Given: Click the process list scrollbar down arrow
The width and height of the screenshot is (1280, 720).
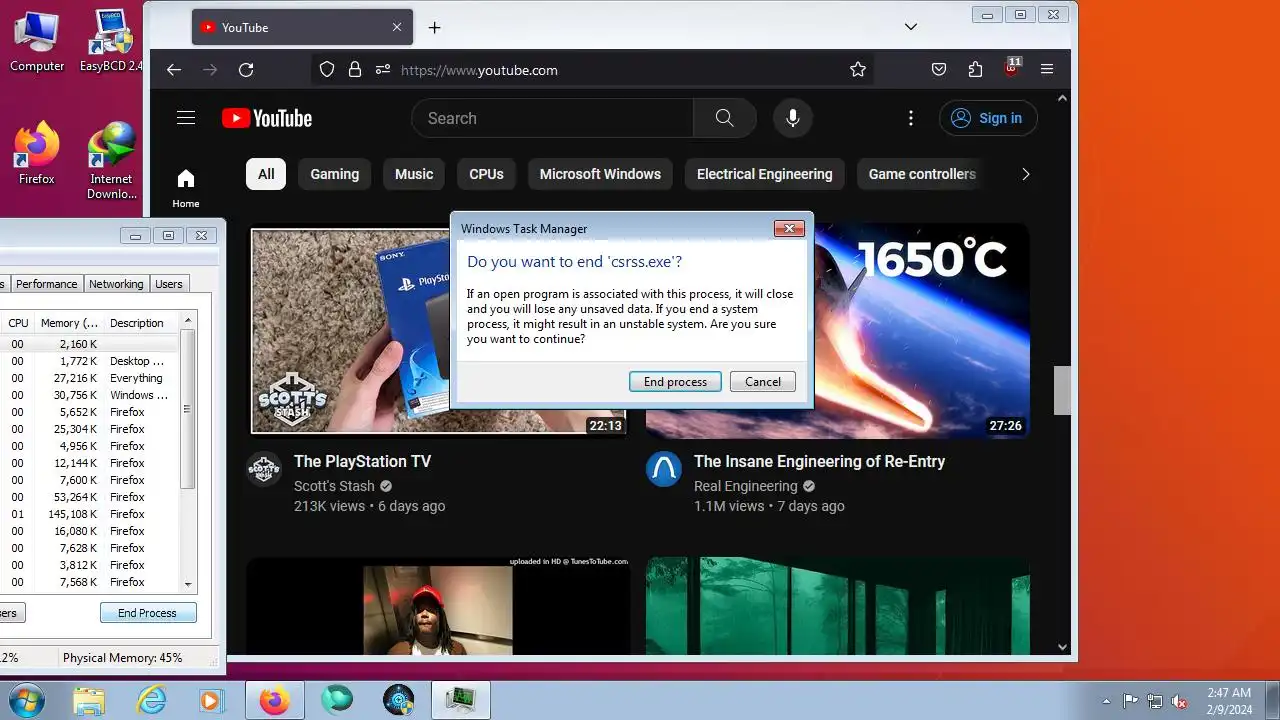Looking at the screenshot, I should [x=187, y=584].
